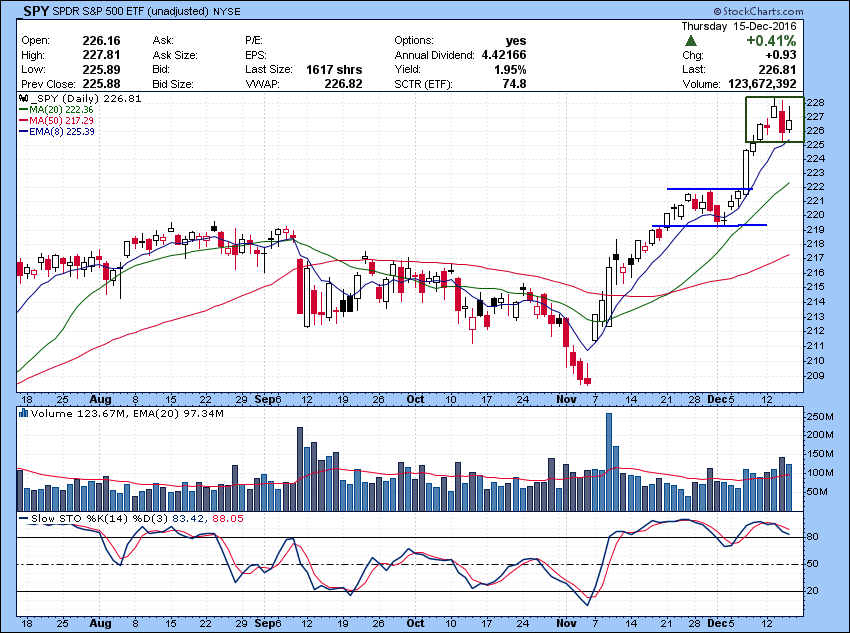Click the VWAP value '226.82'
Image resolution: width=850 pixels, height=633 pixels.
(343, 84)
